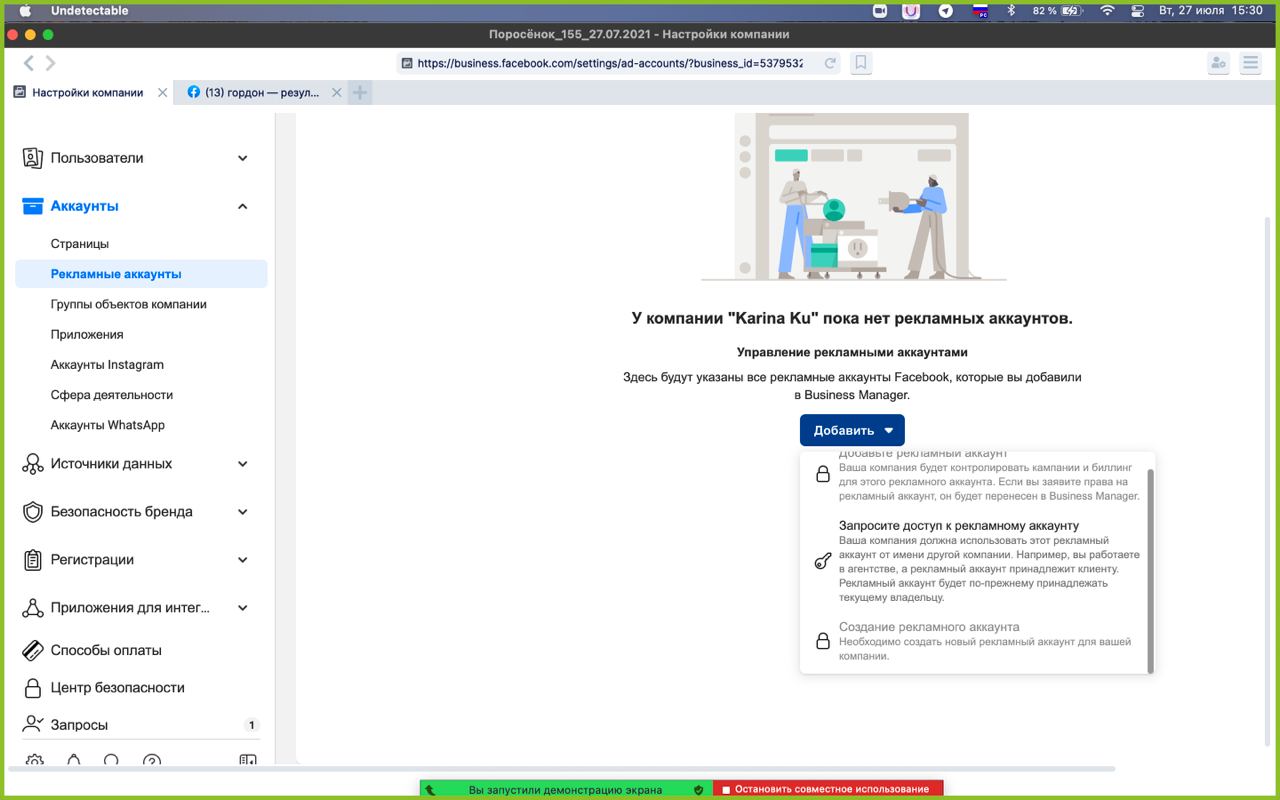Click the Источники данных icon
Viewport: 1280px width, 800px height.
tap(33, 464)
